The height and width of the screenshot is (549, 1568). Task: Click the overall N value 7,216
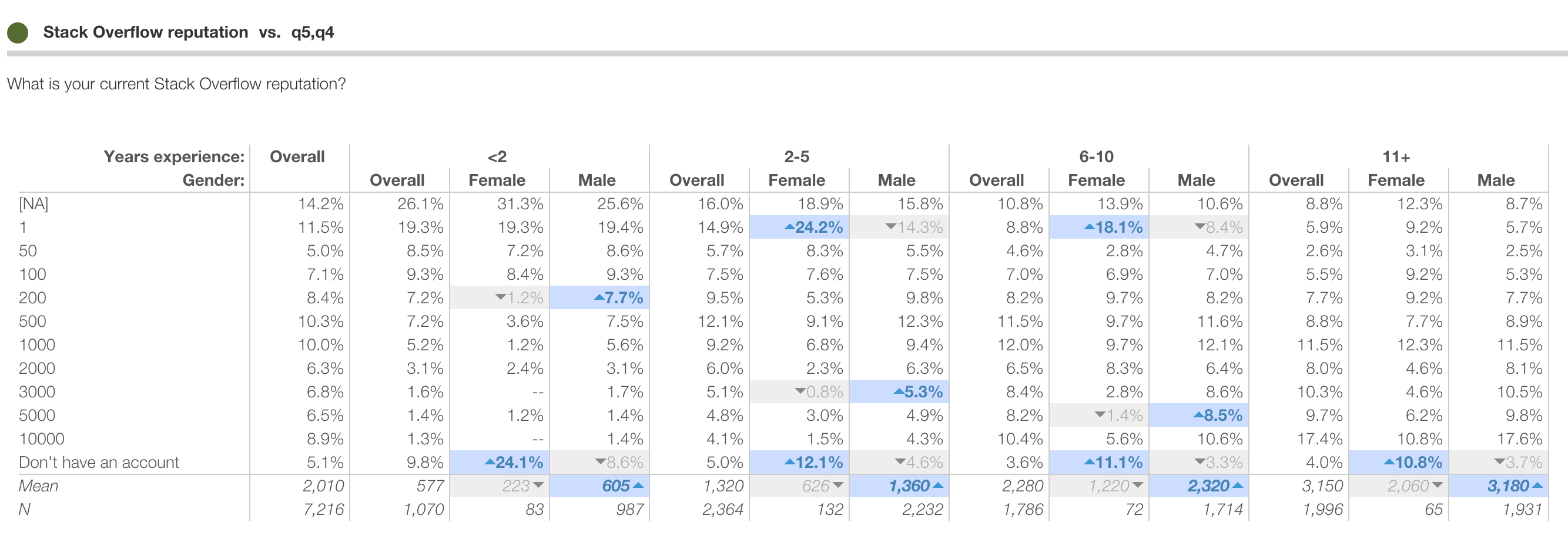(x=323, y=510)
